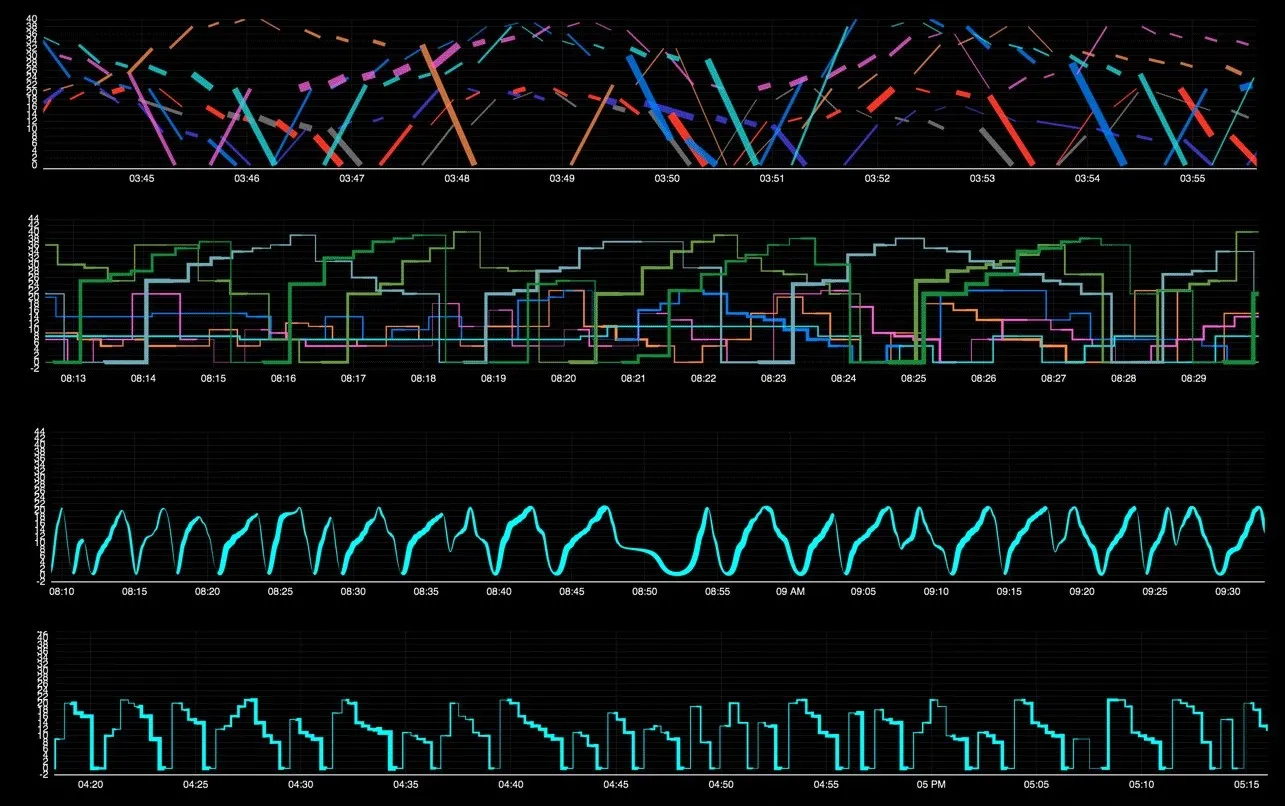Click the 03:45 time axis label

click(x=142, y=179)
